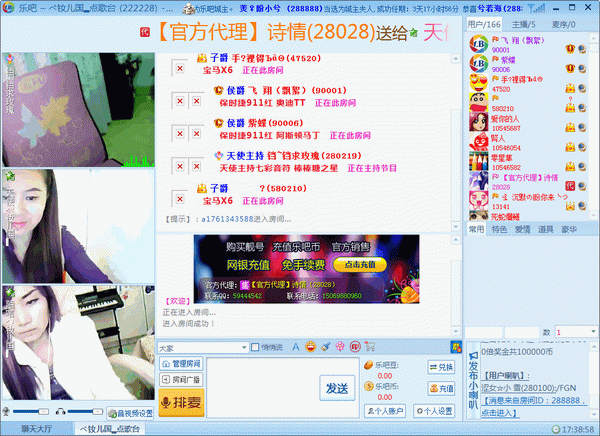
Task: Open the 大家 recipient dropdown
Action: (244, 348)
